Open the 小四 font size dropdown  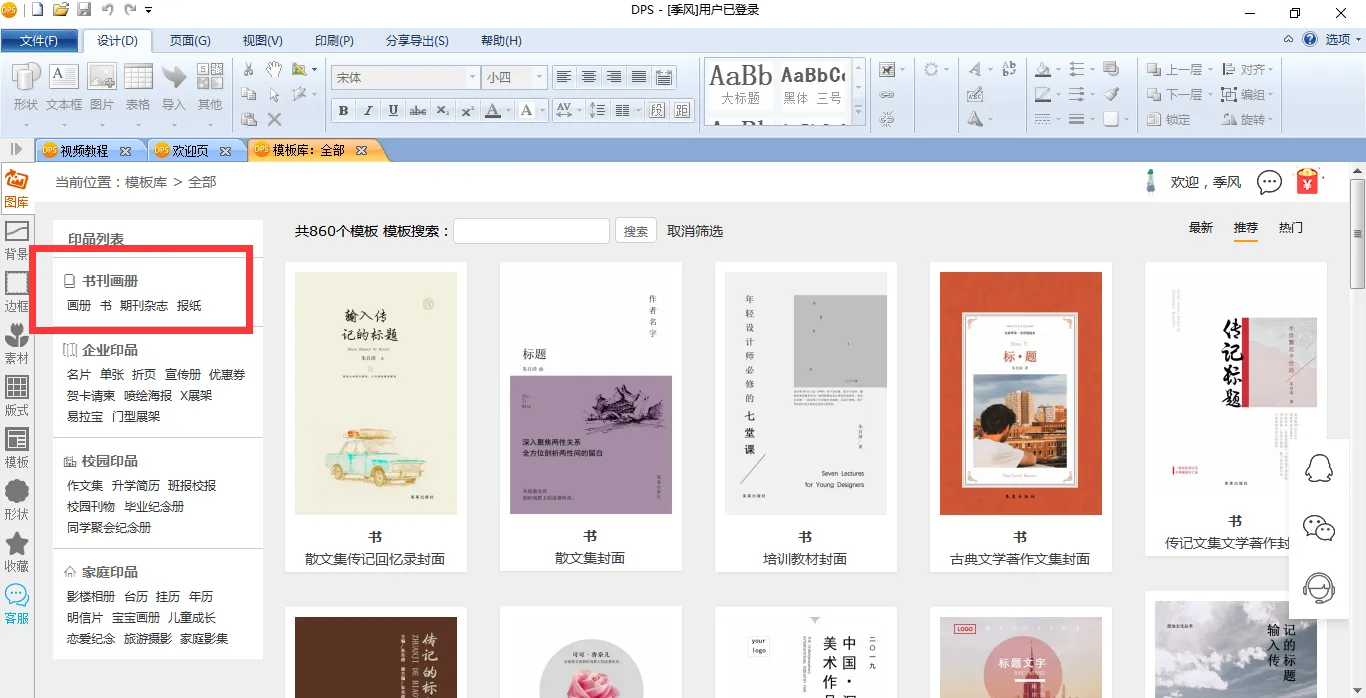[x=539, y=77]
